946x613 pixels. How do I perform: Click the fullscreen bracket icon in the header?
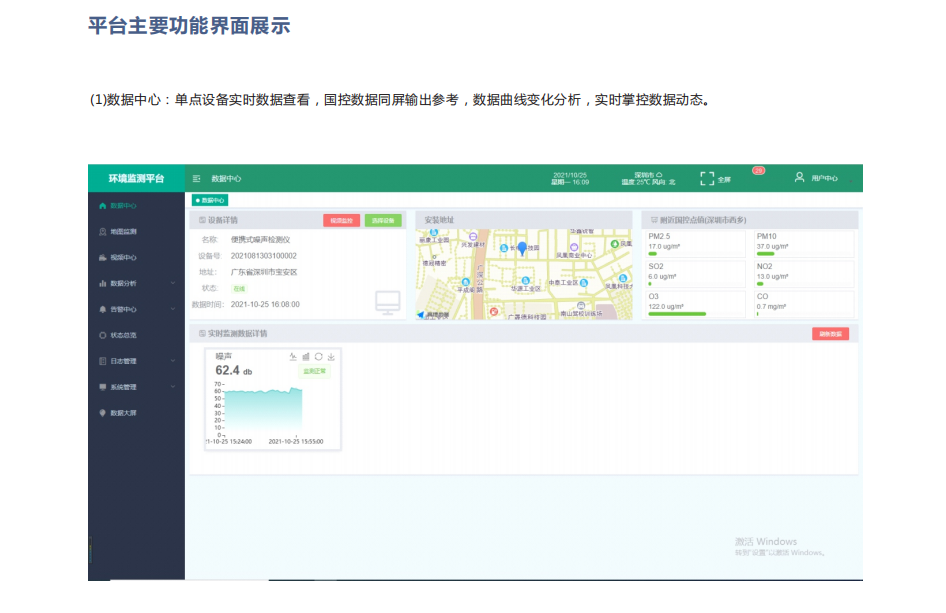click(707, 179)
